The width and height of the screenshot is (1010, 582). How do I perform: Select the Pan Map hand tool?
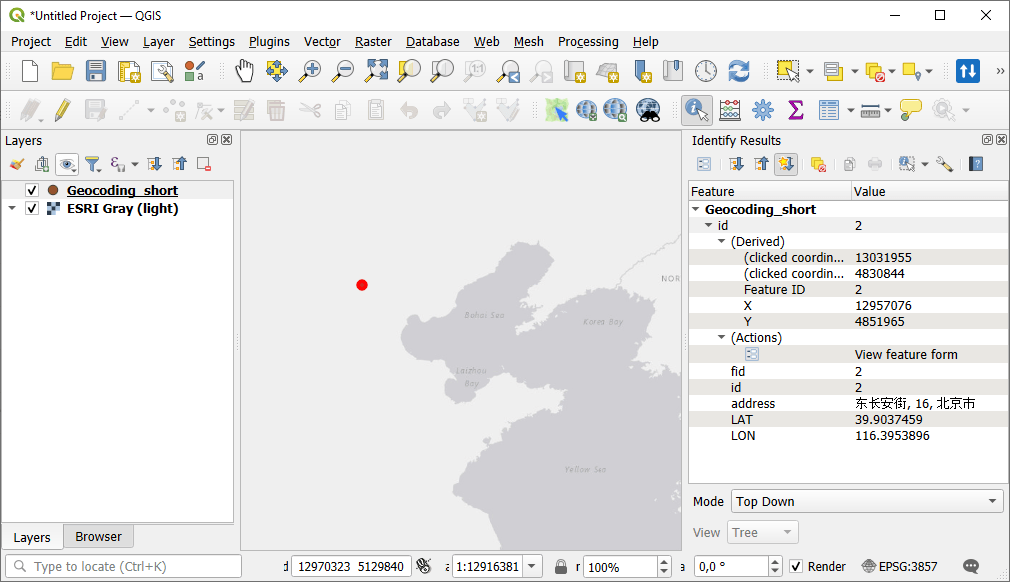(244, 71)
